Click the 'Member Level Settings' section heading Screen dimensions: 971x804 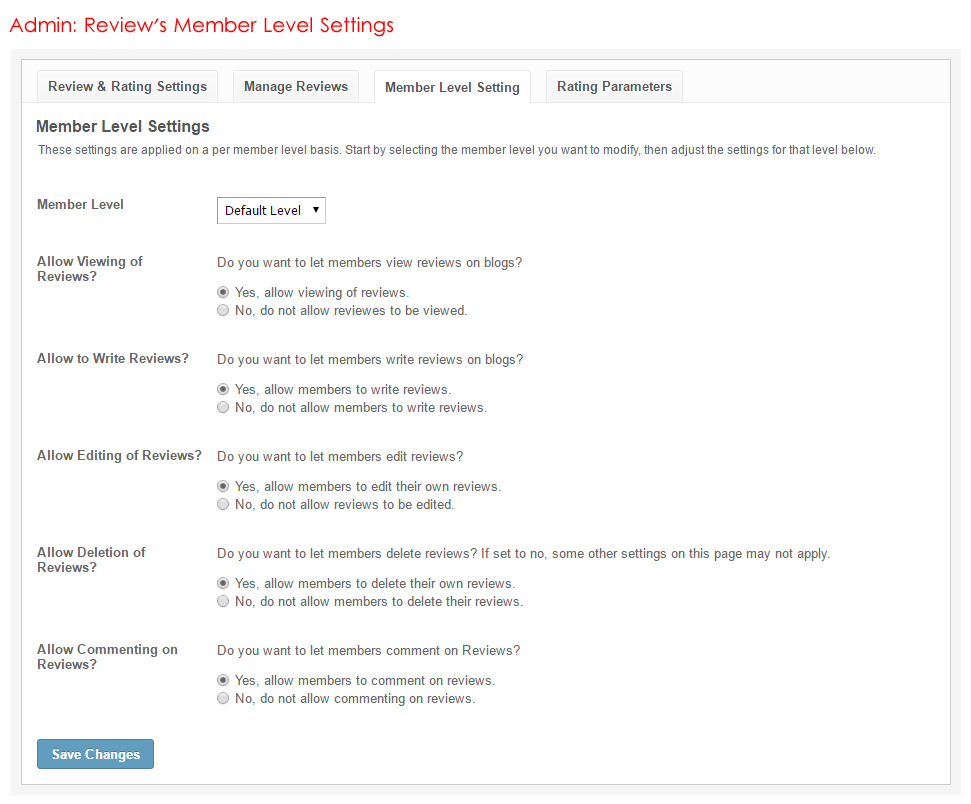(123, 127)
